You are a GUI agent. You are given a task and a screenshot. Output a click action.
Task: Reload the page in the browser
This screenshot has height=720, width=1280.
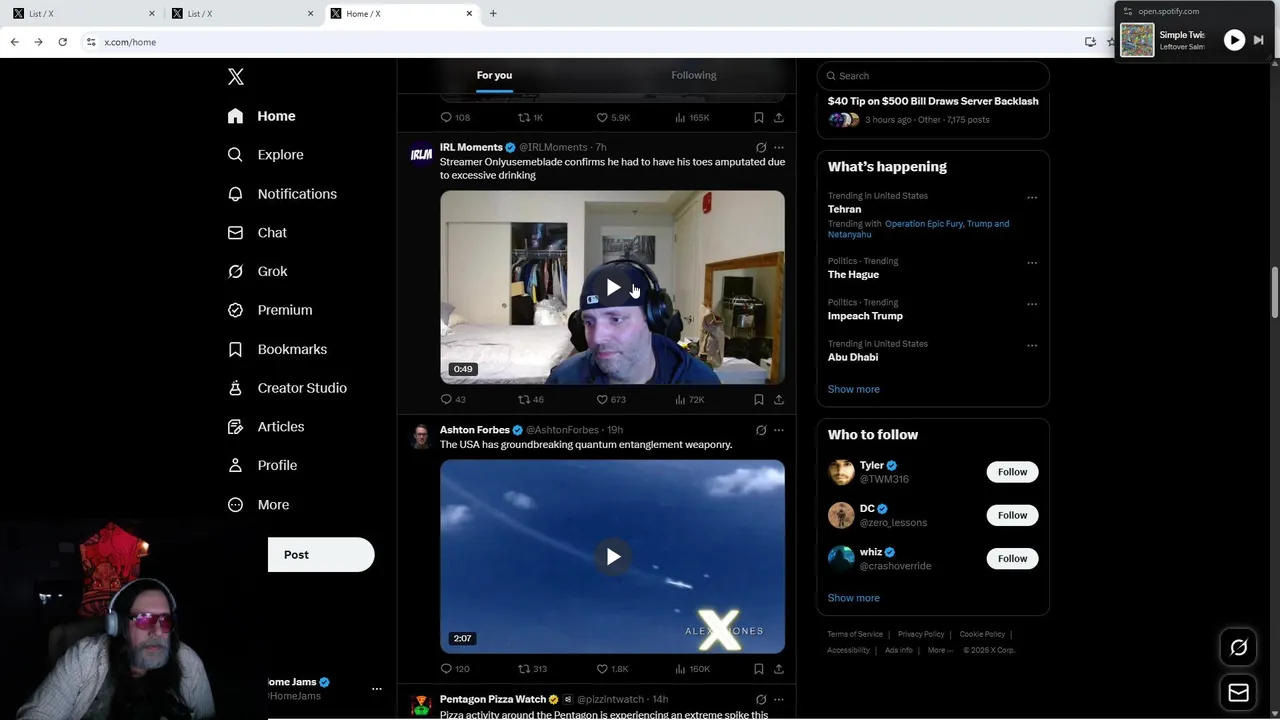[x=62, y=42]
